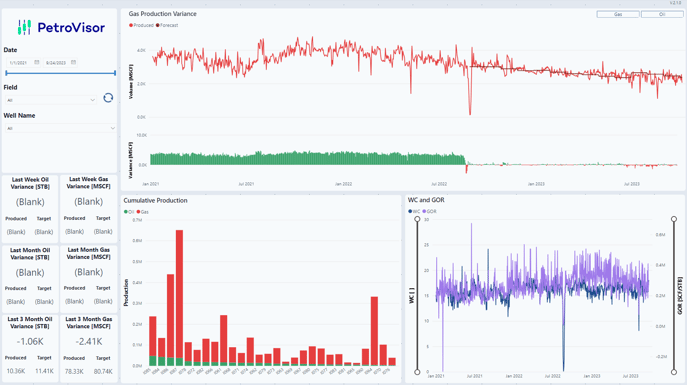Select the WC and GOR chart title
687x385 pixels.
tap(426, 200)
